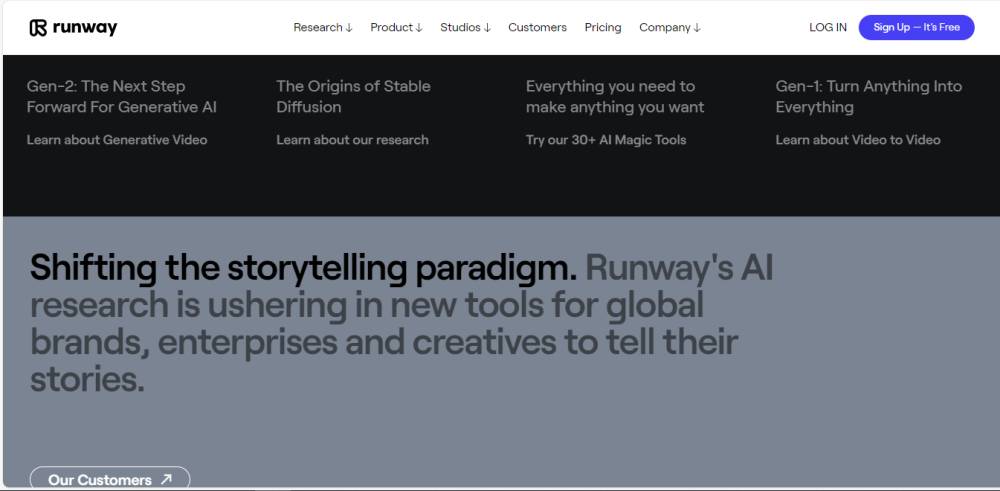Open Everything you need to make anything headline
Screen dimensions: 1000x491
click(x=615, y=96)
